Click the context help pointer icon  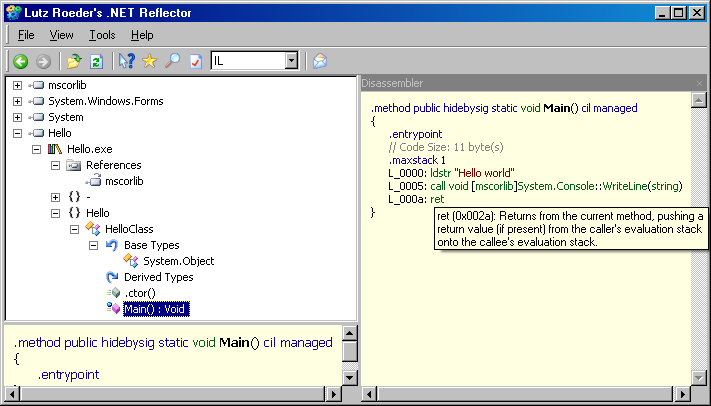click(127, 61)
